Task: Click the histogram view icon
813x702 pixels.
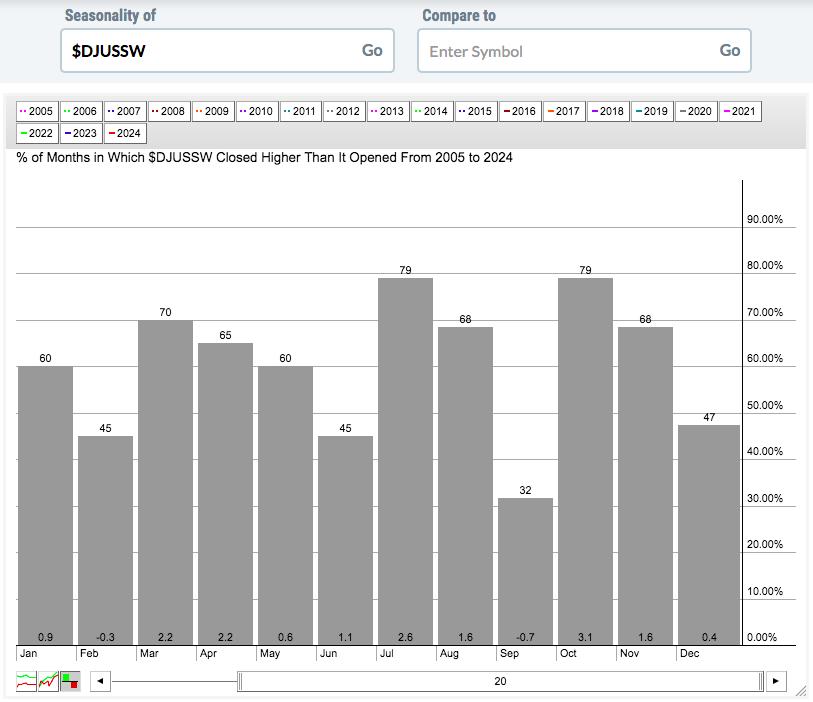Action: coord(70,682)
